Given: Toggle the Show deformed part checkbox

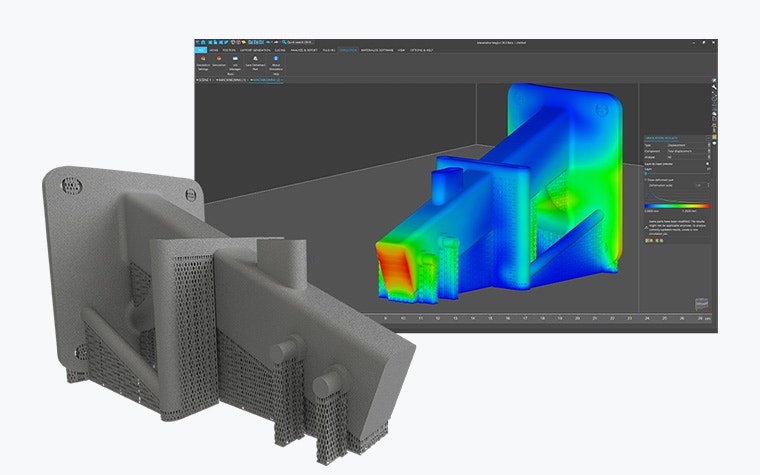Looking at the screenshot, I should point(645,179).
